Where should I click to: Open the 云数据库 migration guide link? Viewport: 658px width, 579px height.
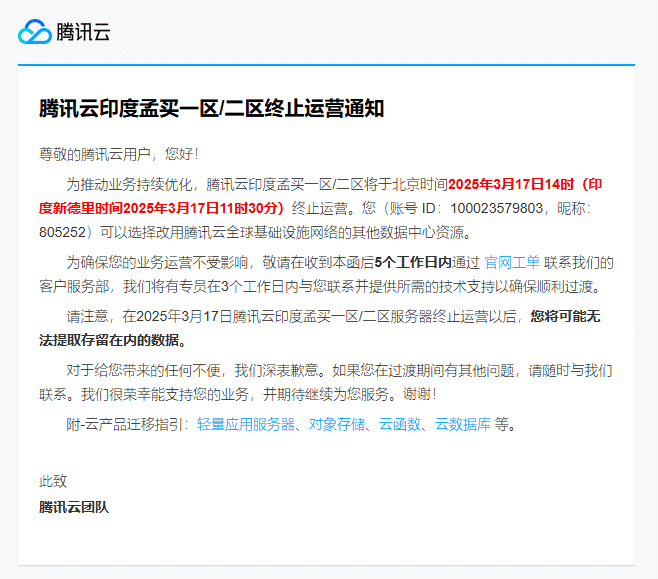click(463, 424)
